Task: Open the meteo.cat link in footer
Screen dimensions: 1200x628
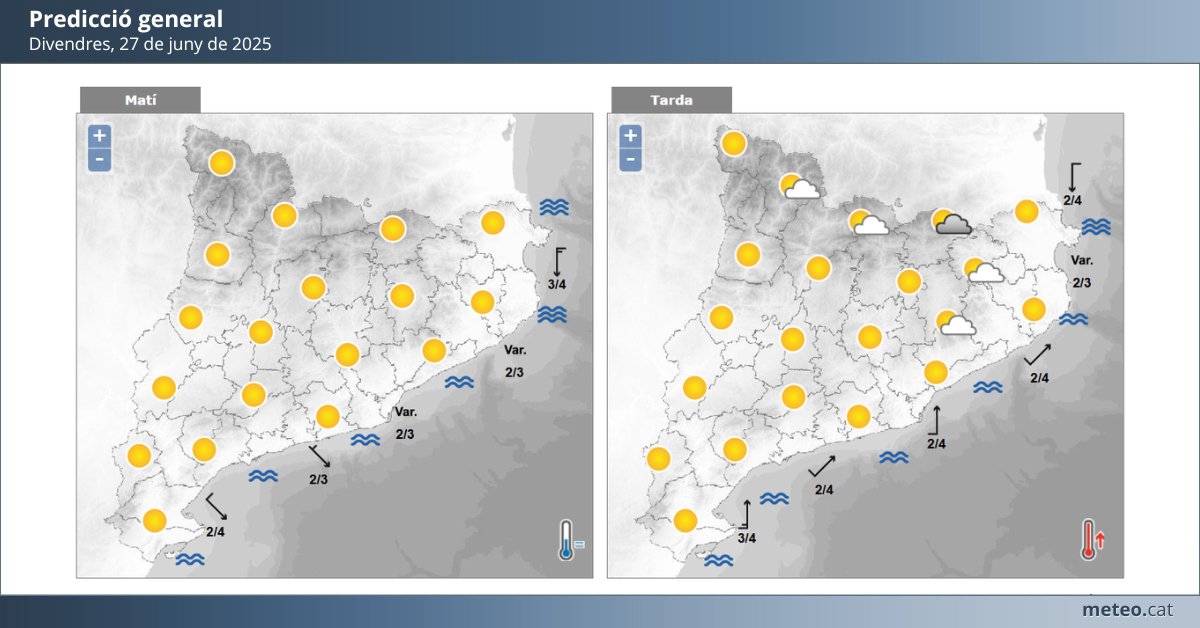Action: [1127, 609]
